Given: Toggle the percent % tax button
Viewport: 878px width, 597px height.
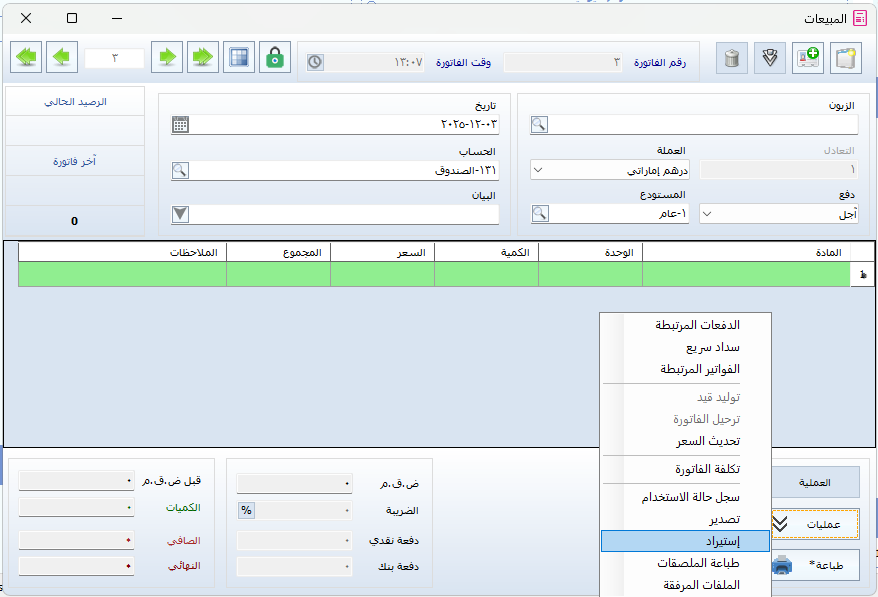Looking at the screenshot, I should 246,511.
